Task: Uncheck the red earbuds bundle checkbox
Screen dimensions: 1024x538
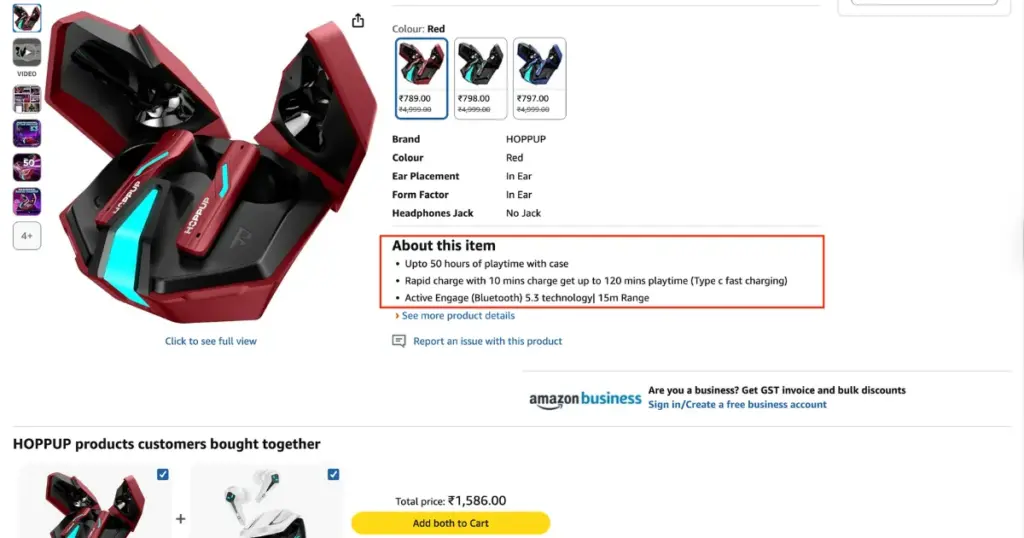Action: 163,474
